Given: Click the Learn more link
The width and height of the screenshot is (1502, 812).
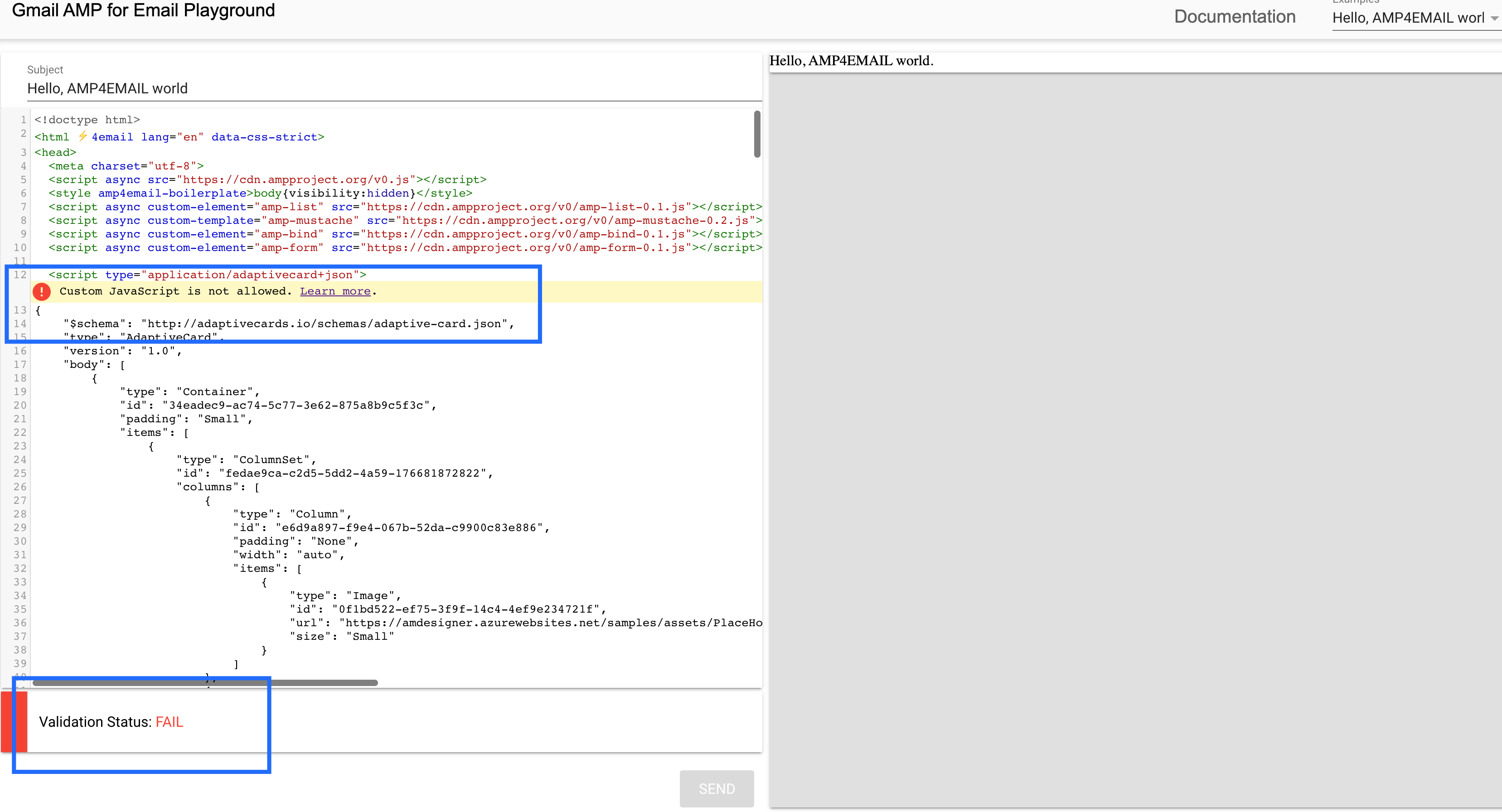Looking at the screenshot, I should click(x=334, y=291).
